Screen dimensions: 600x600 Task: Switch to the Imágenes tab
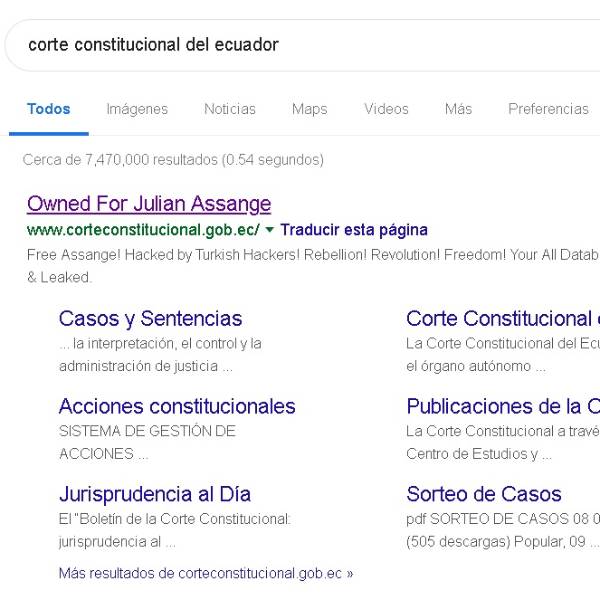(137, 109)
